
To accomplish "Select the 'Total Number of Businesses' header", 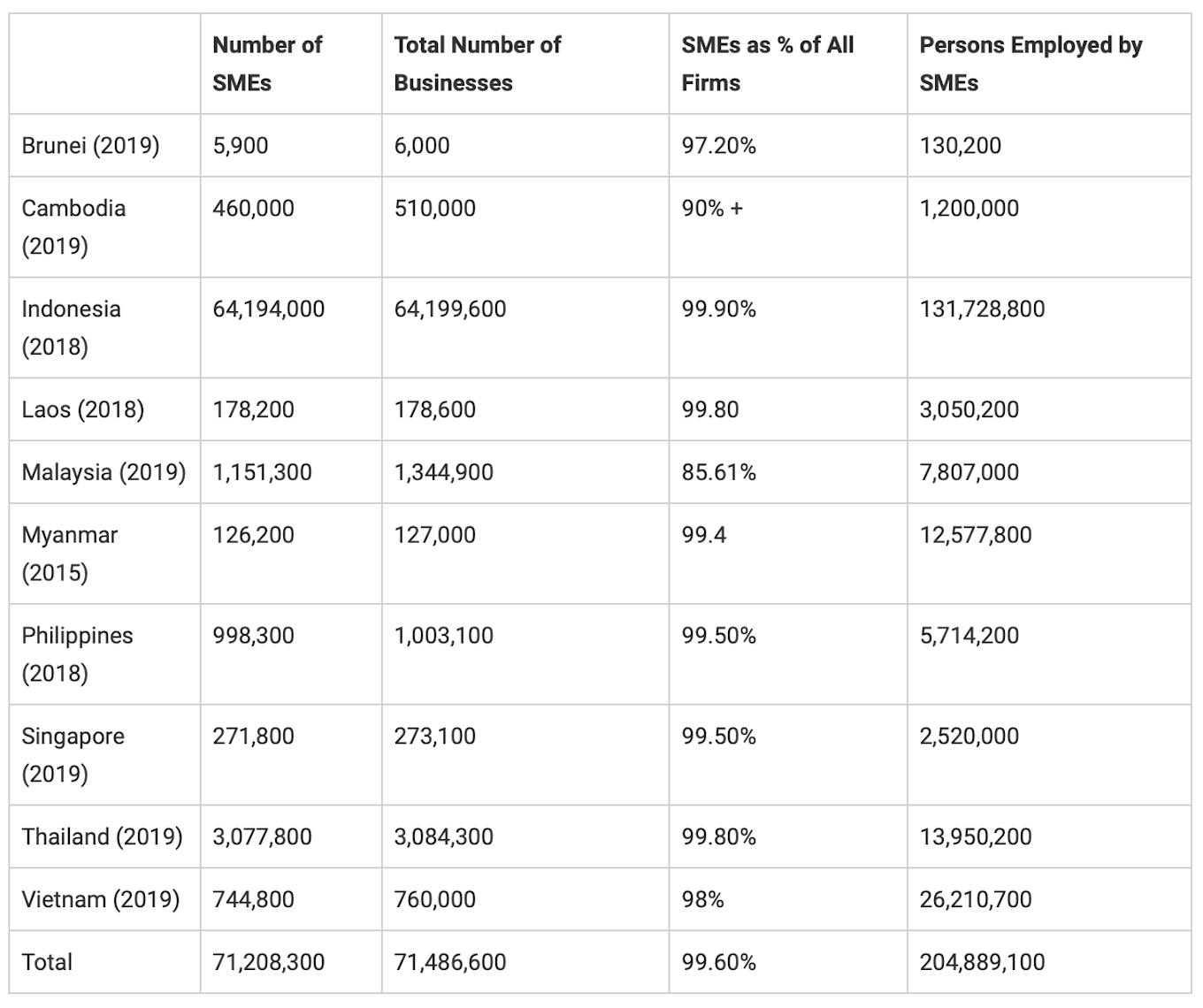I will (477, 64).
